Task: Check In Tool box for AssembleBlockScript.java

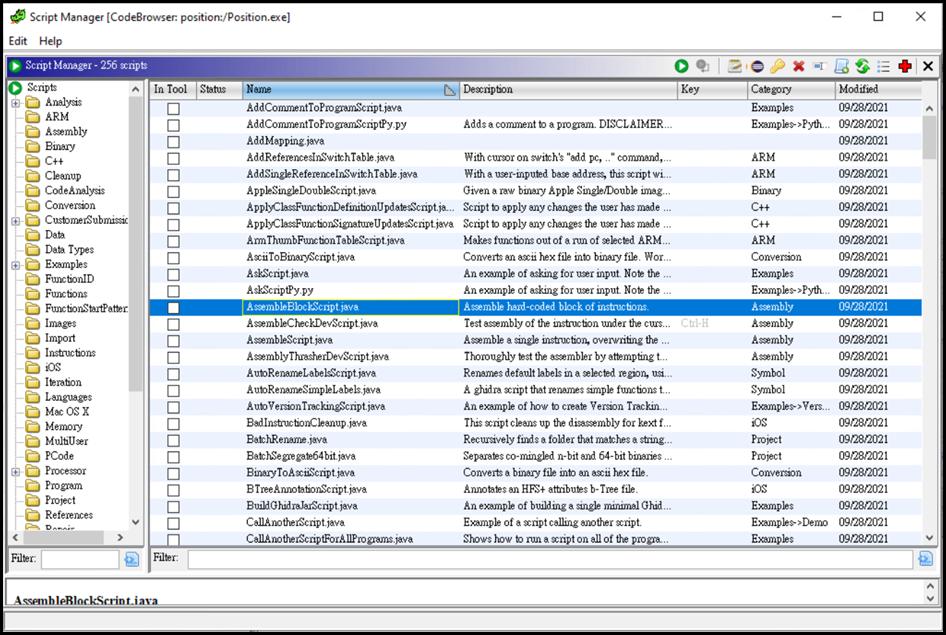Action: click(173, 308)
